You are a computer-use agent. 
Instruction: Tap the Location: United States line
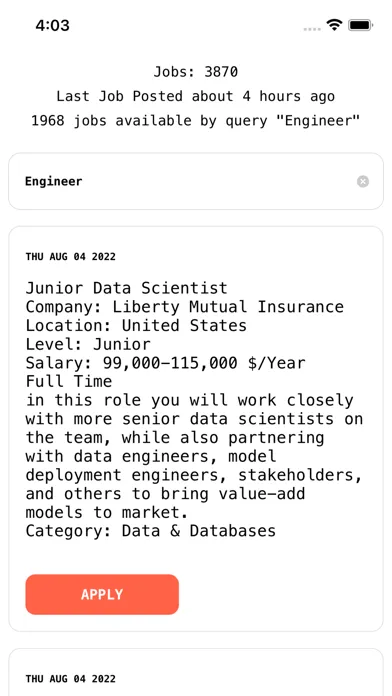[x=136, y=325]
